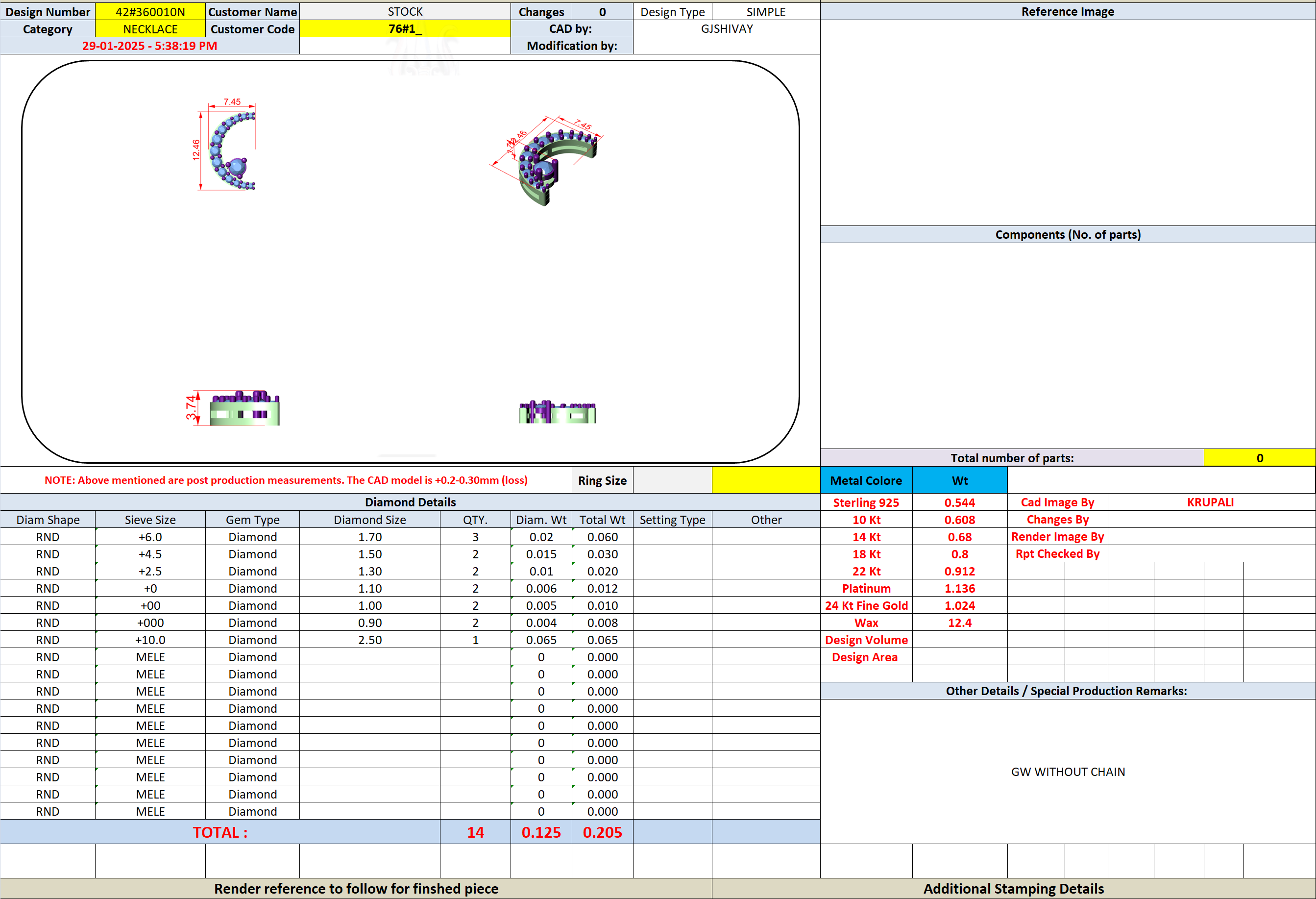The height and width of the screenshot is (899, 1316).
Task: Click the 24 Kt Fine Gold weight 1.024
Action: click(x=960, y=605)
